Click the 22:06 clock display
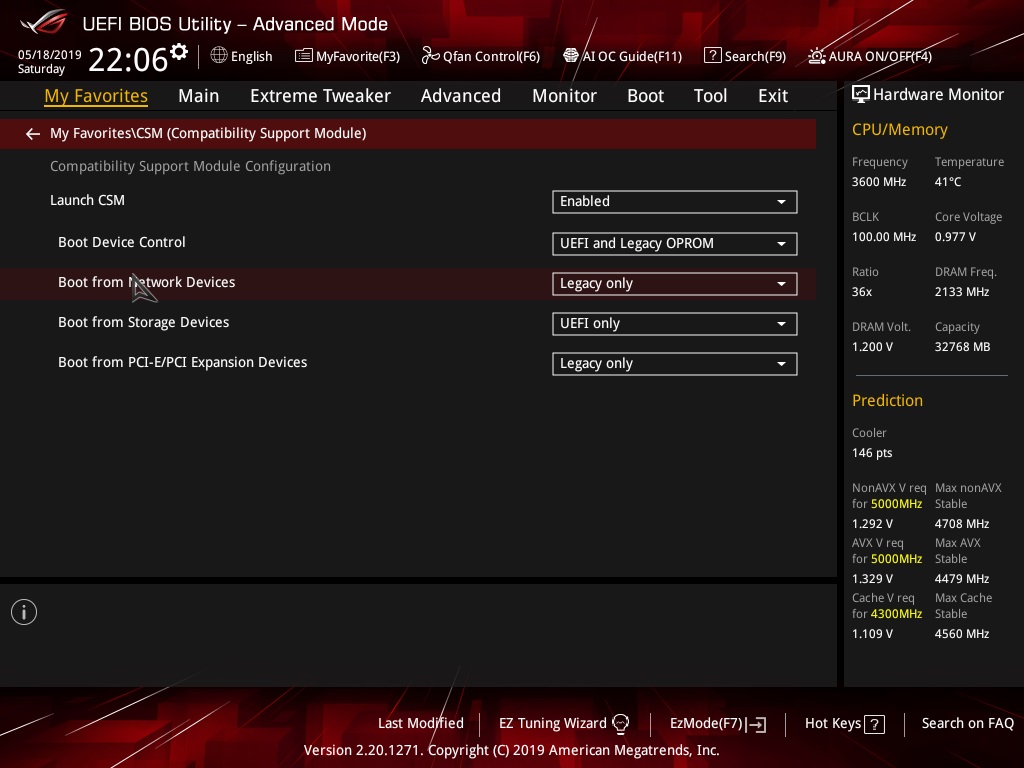This screenshot has height=768, width=1024. [x=128, y=59]
